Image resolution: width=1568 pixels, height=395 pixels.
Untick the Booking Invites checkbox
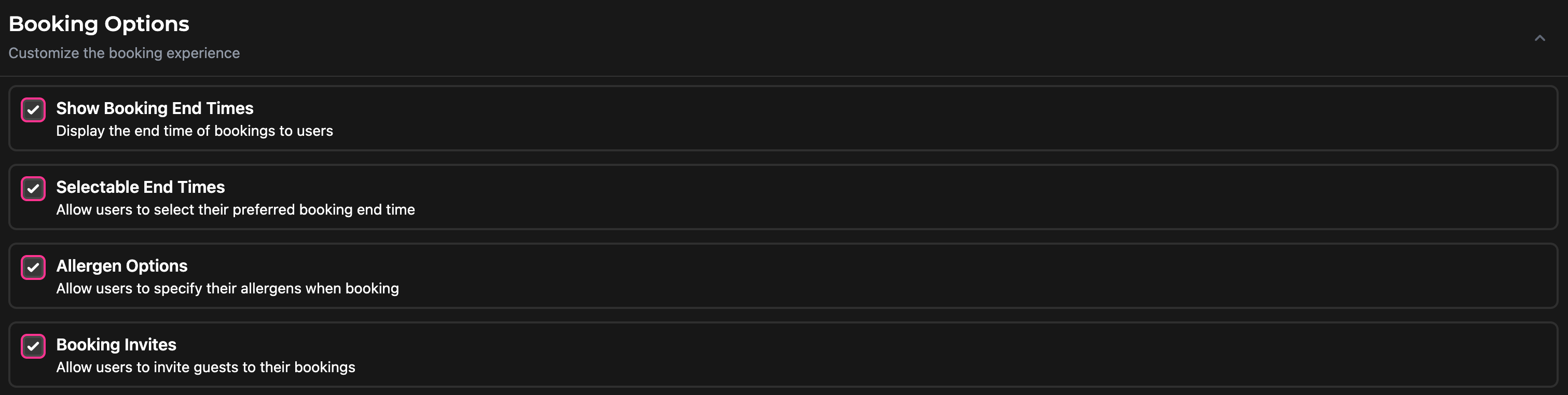[x=34, y=346]
